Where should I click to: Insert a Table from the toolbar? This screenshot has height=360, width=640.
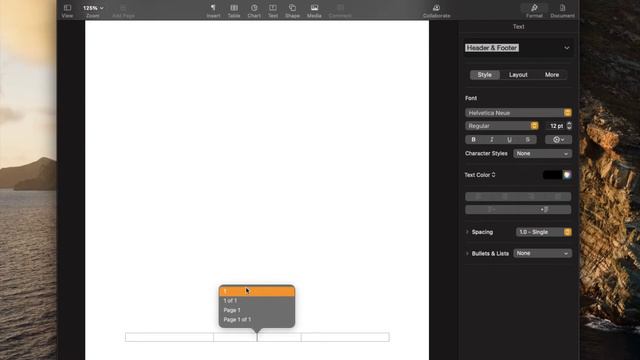234,11
